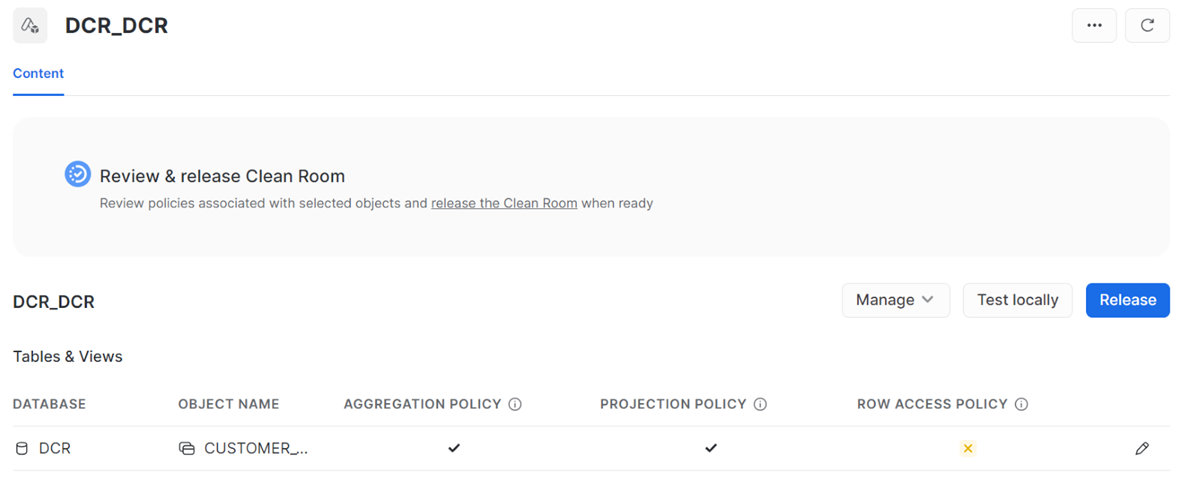Click the Aggregation Policy info icon
The width and height of the screenshot is (1200, 502).
coord(515,405)
